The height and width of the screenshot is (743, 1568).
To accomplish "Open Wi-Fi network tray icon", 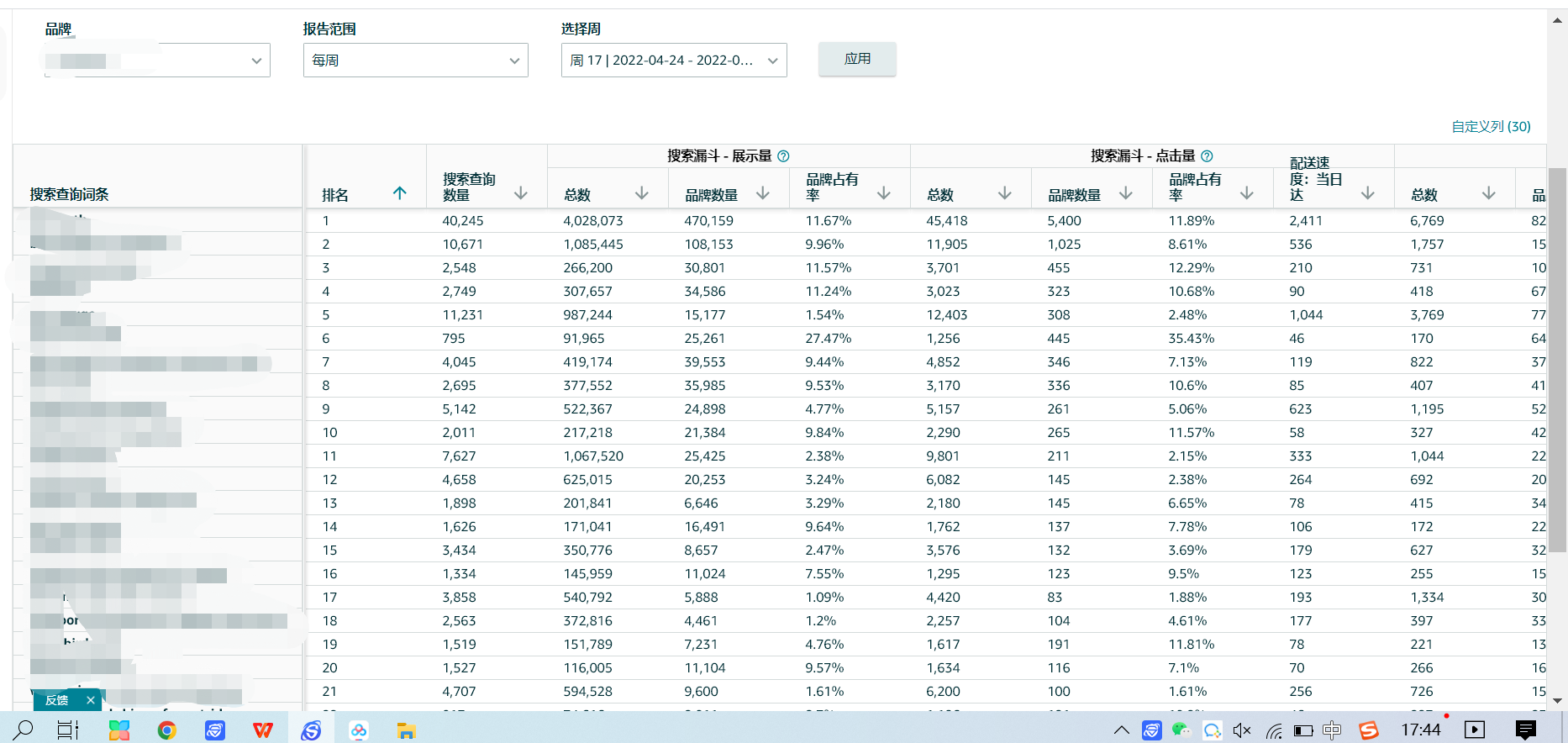I will [x=1274, y=730].
